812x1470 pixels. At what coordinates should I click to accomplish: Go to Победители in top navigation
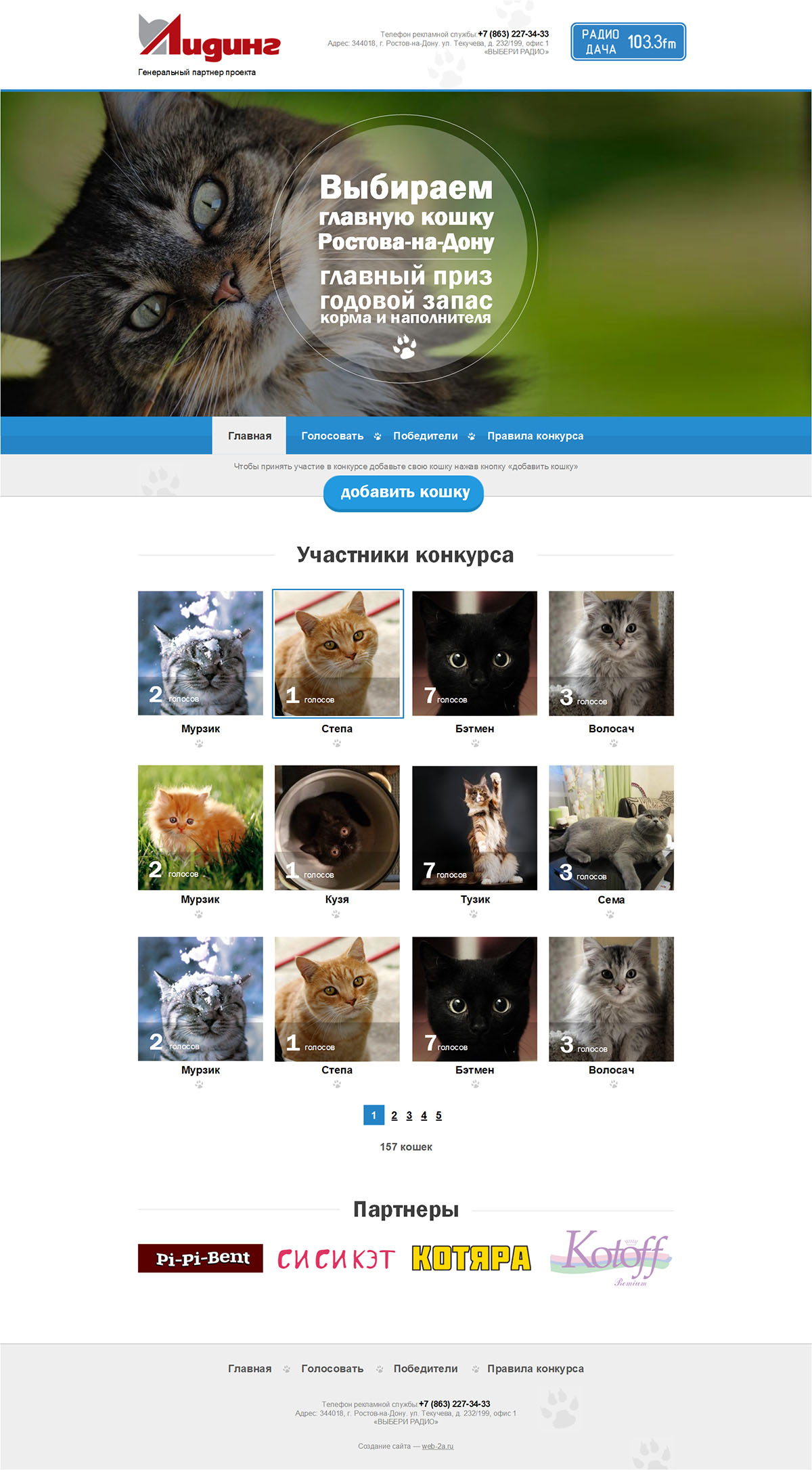pyautogui.click(x=426, y=436)
